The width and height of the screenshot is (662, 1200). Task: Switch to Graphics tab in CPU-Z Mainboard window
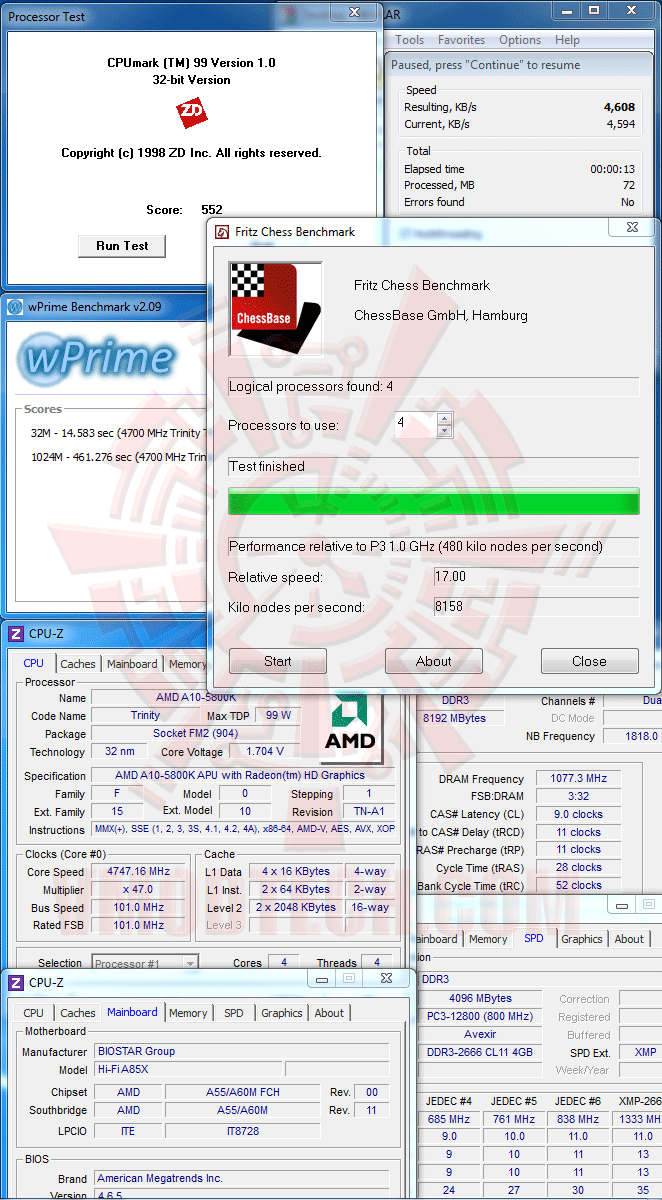pyautogui.click(x=282, y=1013)
